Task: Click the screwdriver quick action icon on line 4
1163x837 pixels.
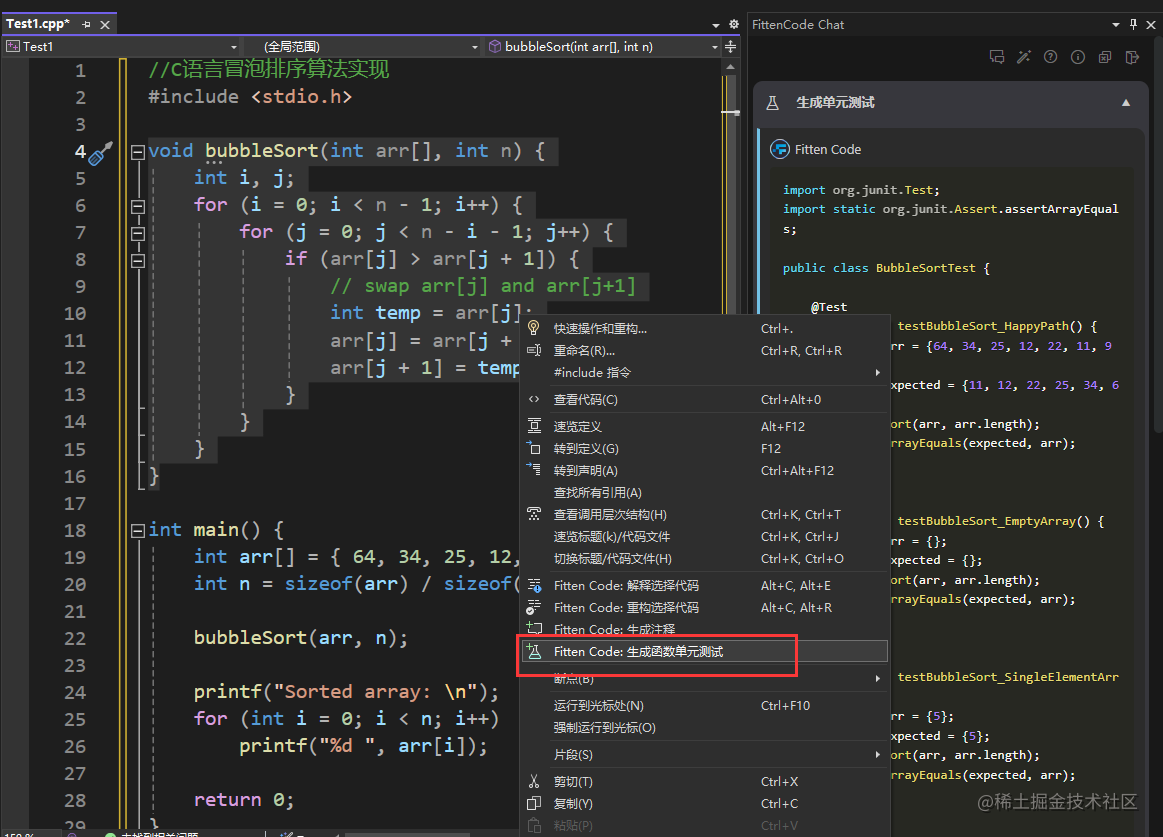Action: [101, 153]
